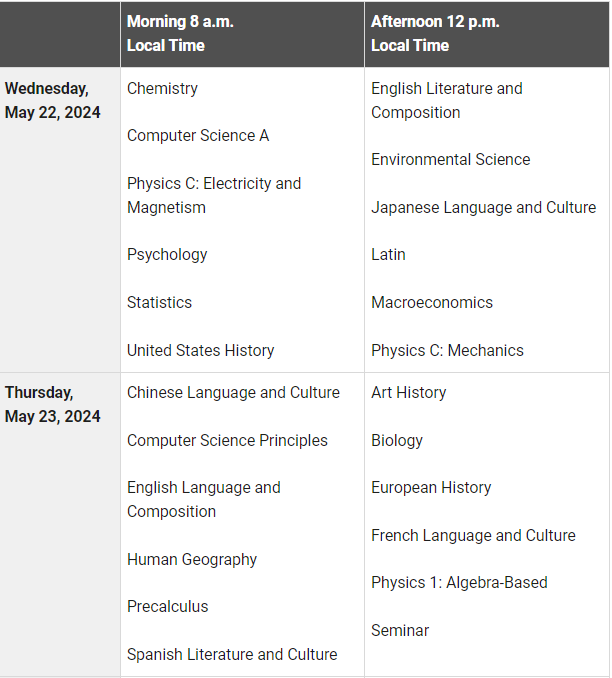Click the Latin exam entry
The image size is (612, 678).
point(388,255)
